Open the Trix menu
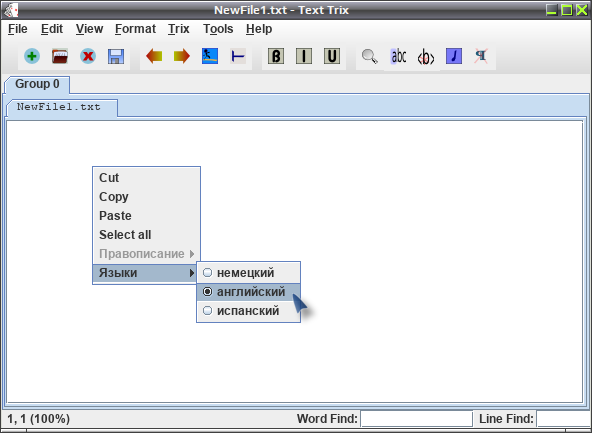The image size is (592, 433). tap(179, 29)
